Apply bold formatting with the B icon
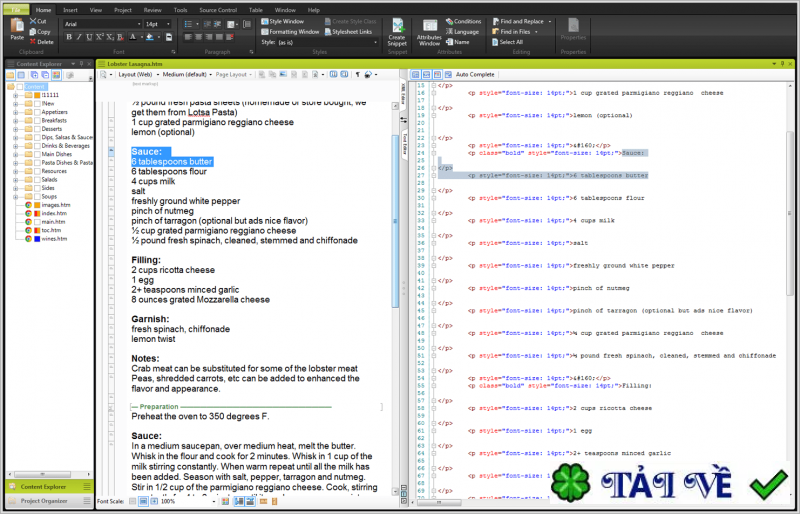Viewport: 800px width, 514px height. (x=69, y=37)
